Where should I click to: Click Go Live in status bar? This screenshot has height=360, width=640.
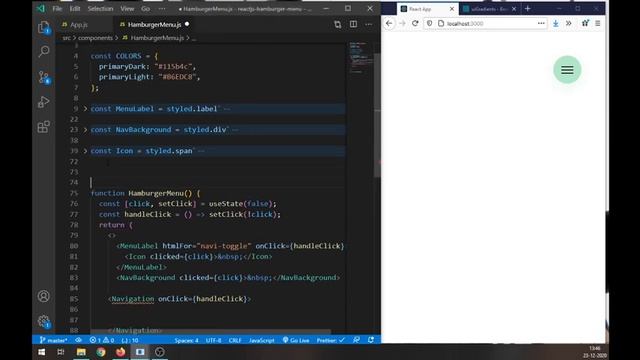pyautogui.click(x=296, y=340)
